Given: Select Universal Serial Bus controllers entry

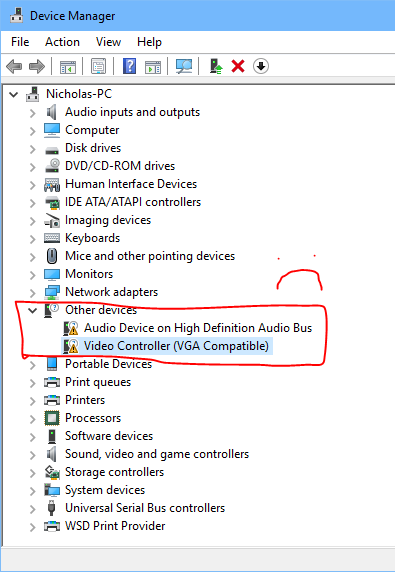Looking at the screenshot, I should pos(145,508).
